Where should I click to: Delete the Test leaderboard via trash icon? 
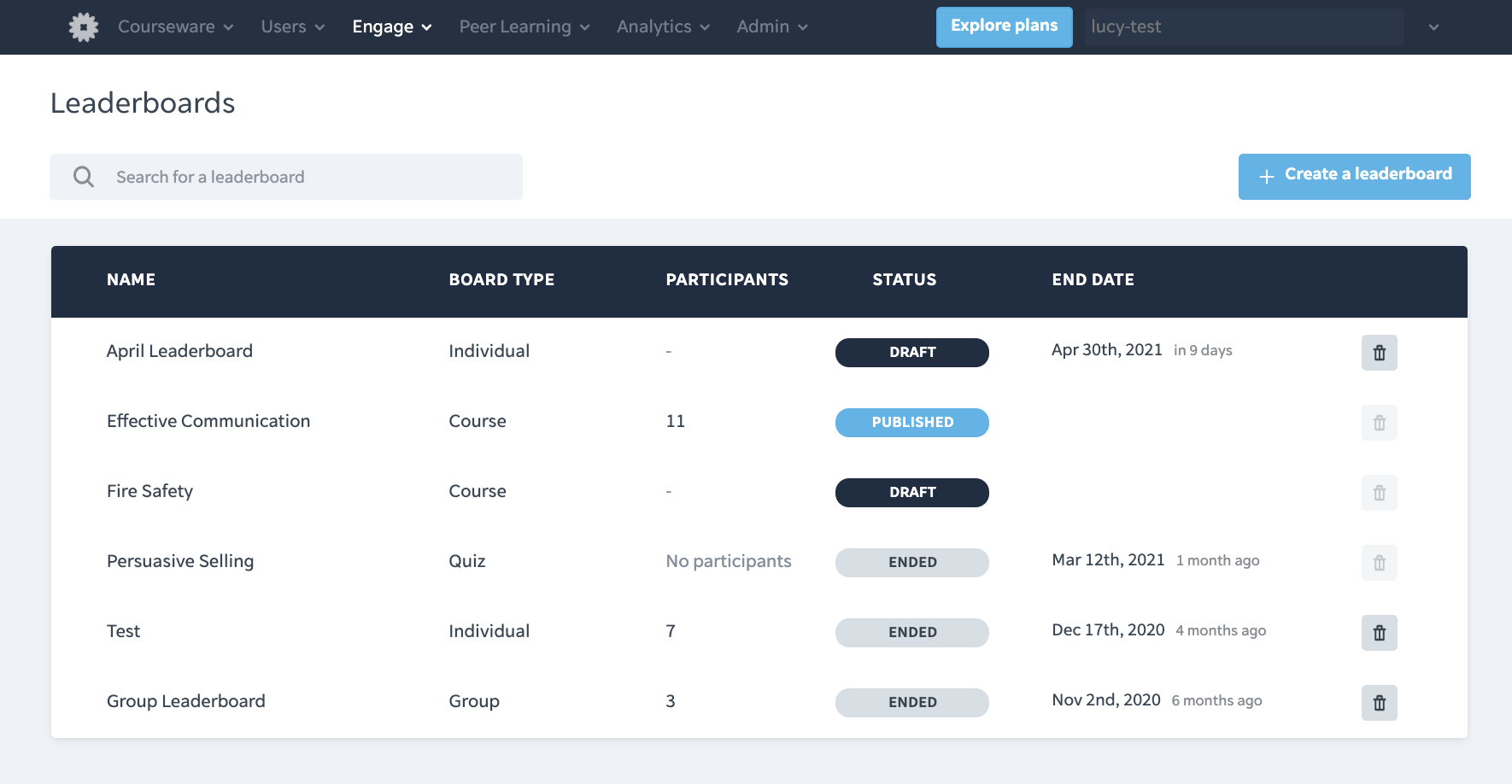click(1379, 633)
